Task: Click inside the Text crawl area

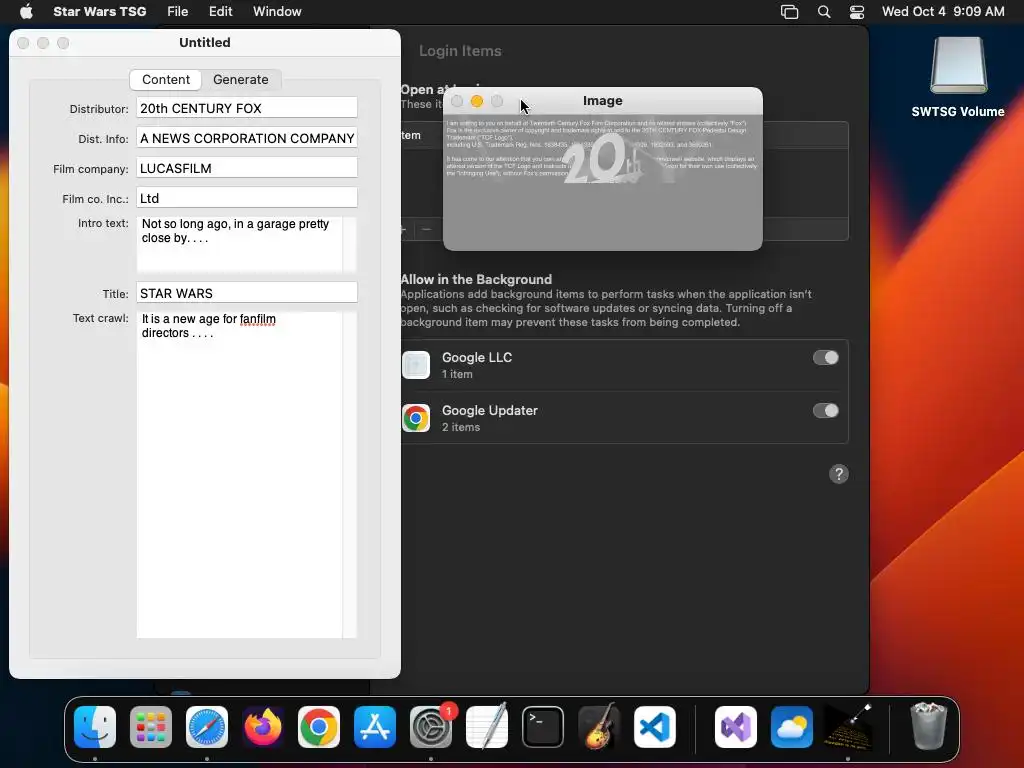Action: coord(239,475)
